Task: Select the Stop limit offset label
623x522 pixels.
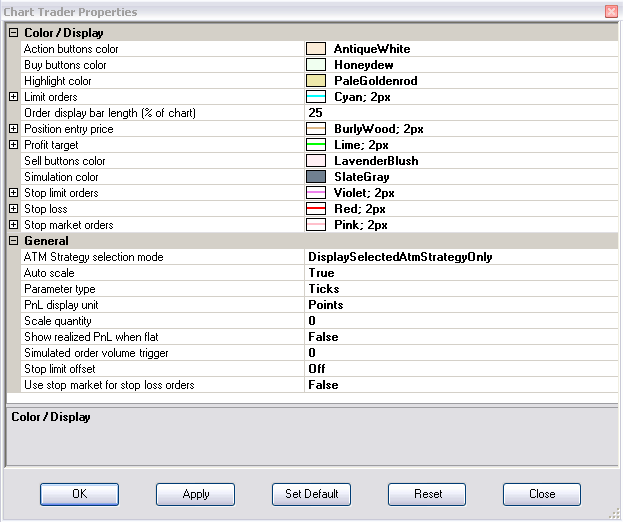Action: tap(60, 369)
